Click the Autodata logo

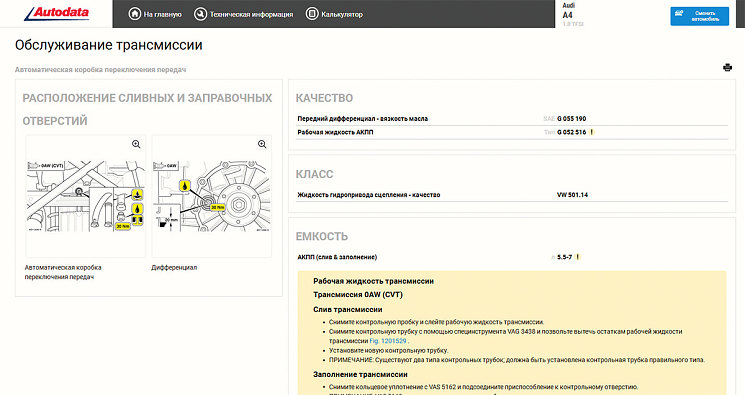pos(57,13)
